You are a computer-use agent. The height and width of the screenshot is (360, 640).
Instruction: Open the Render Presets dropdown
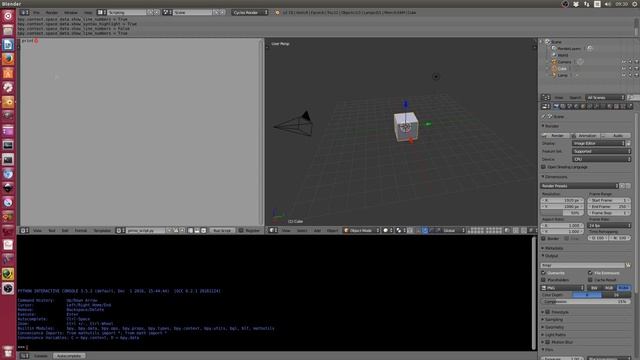click(580, 186)
